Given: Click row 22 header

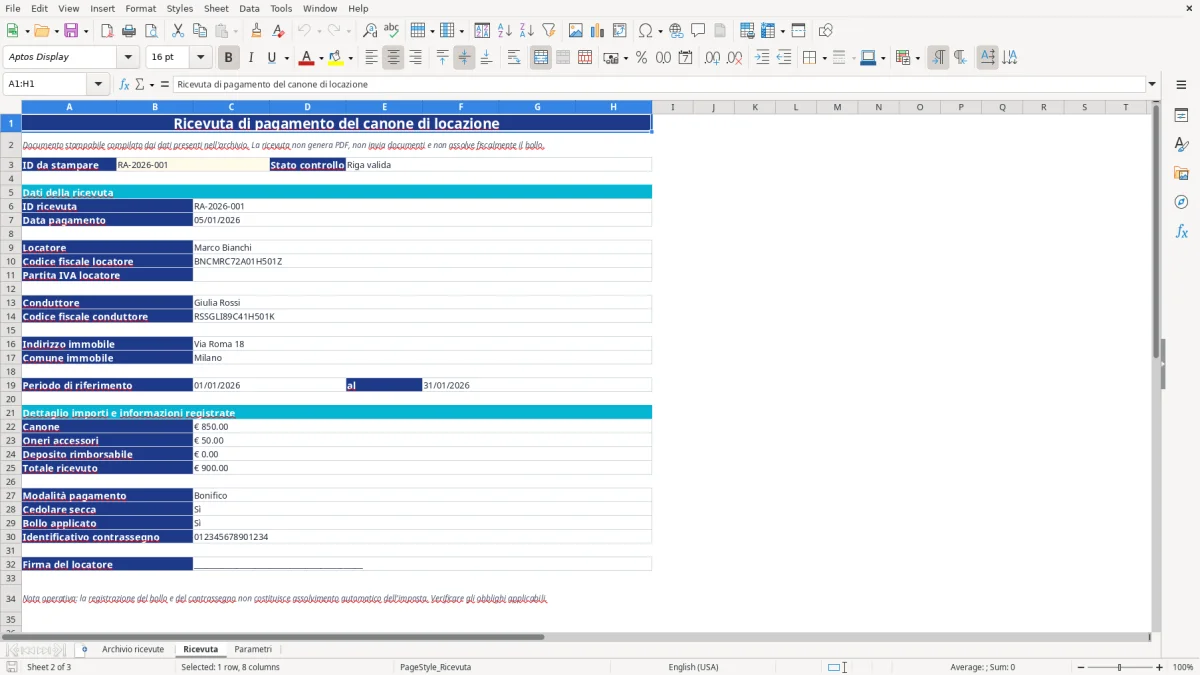Looking at the screenshot, I should 10,427.
